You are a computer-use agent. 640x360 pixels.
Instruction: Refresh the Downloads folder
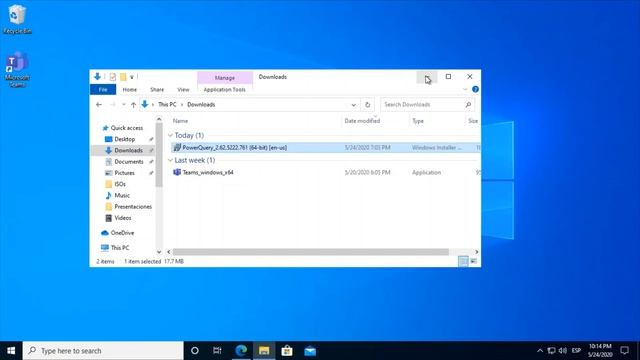coord(367,104)
